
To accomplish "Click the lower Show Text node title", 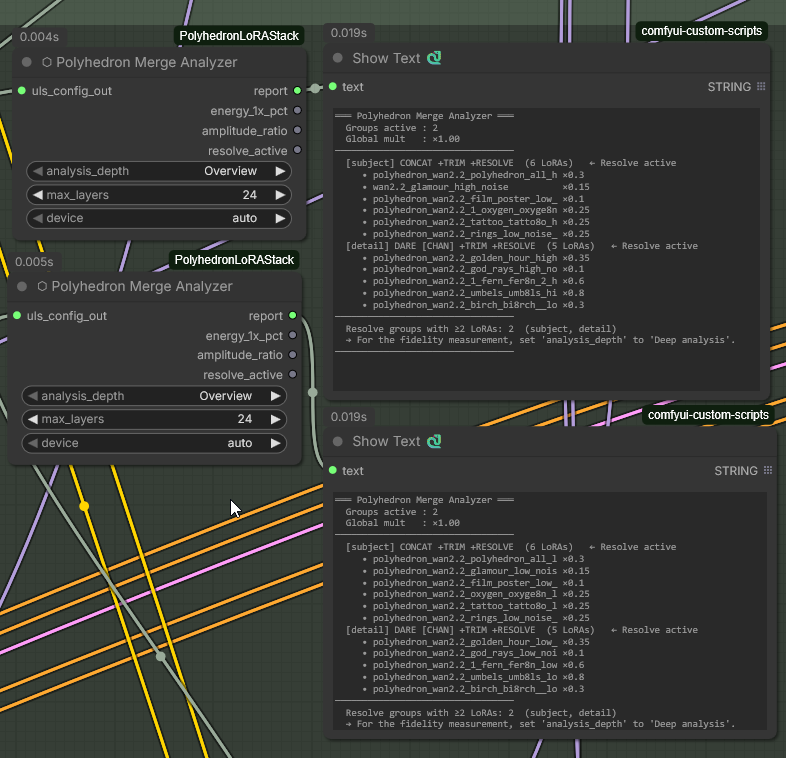I will 386,442.
